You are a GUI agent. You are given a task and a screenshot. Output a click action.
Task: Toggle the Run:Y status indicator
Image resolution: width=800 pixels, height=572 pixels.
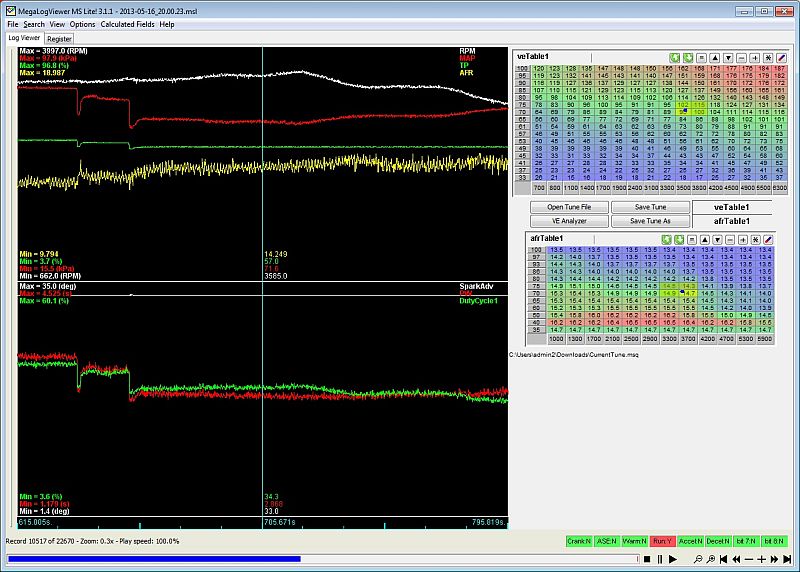[x=662, y=541]
